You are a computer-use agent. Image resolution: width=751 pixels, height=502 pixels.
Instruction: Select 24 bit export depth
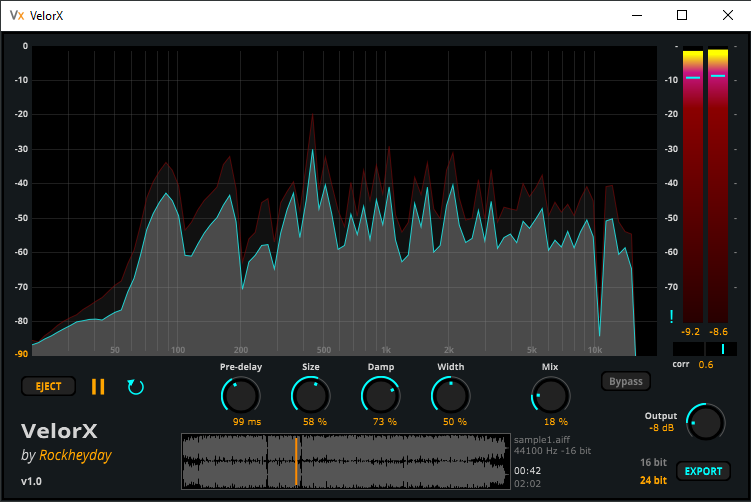pos(653,480)
